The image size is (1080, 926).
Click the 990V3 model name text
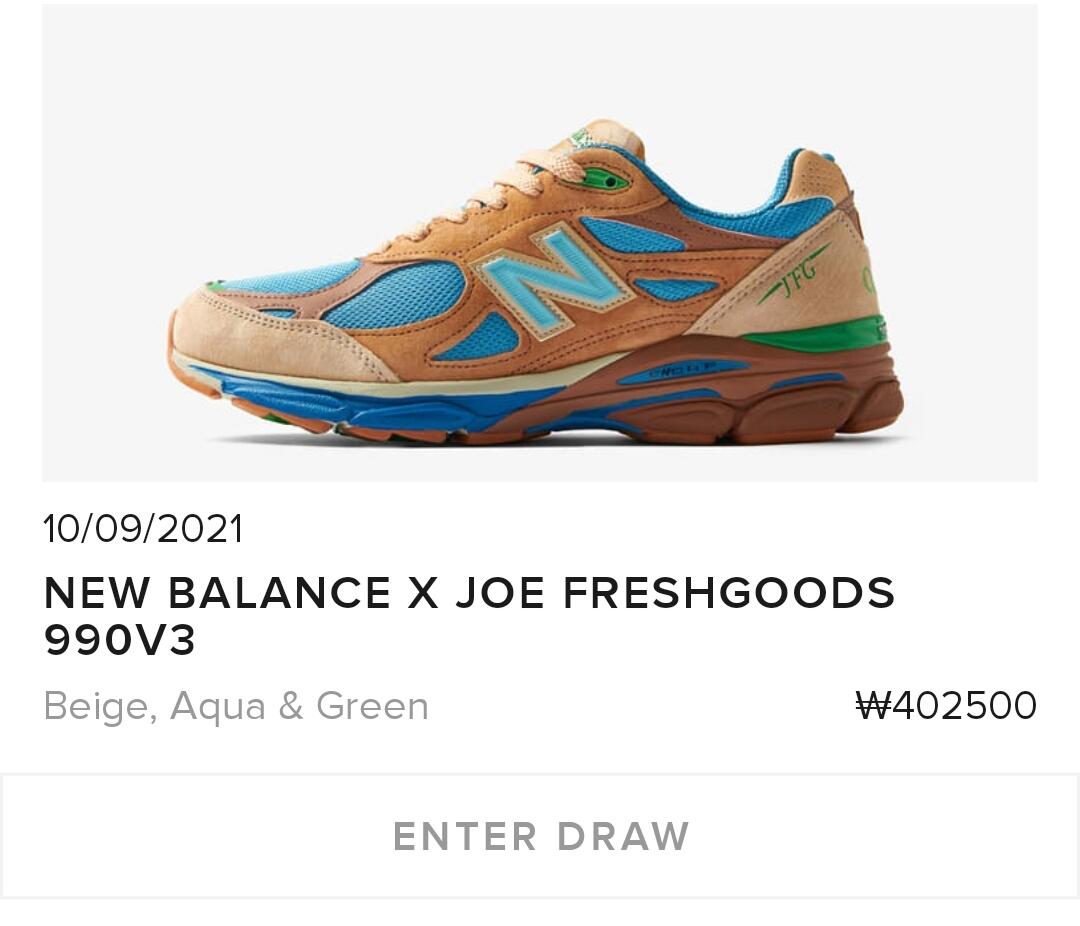[x=120, y=641]
